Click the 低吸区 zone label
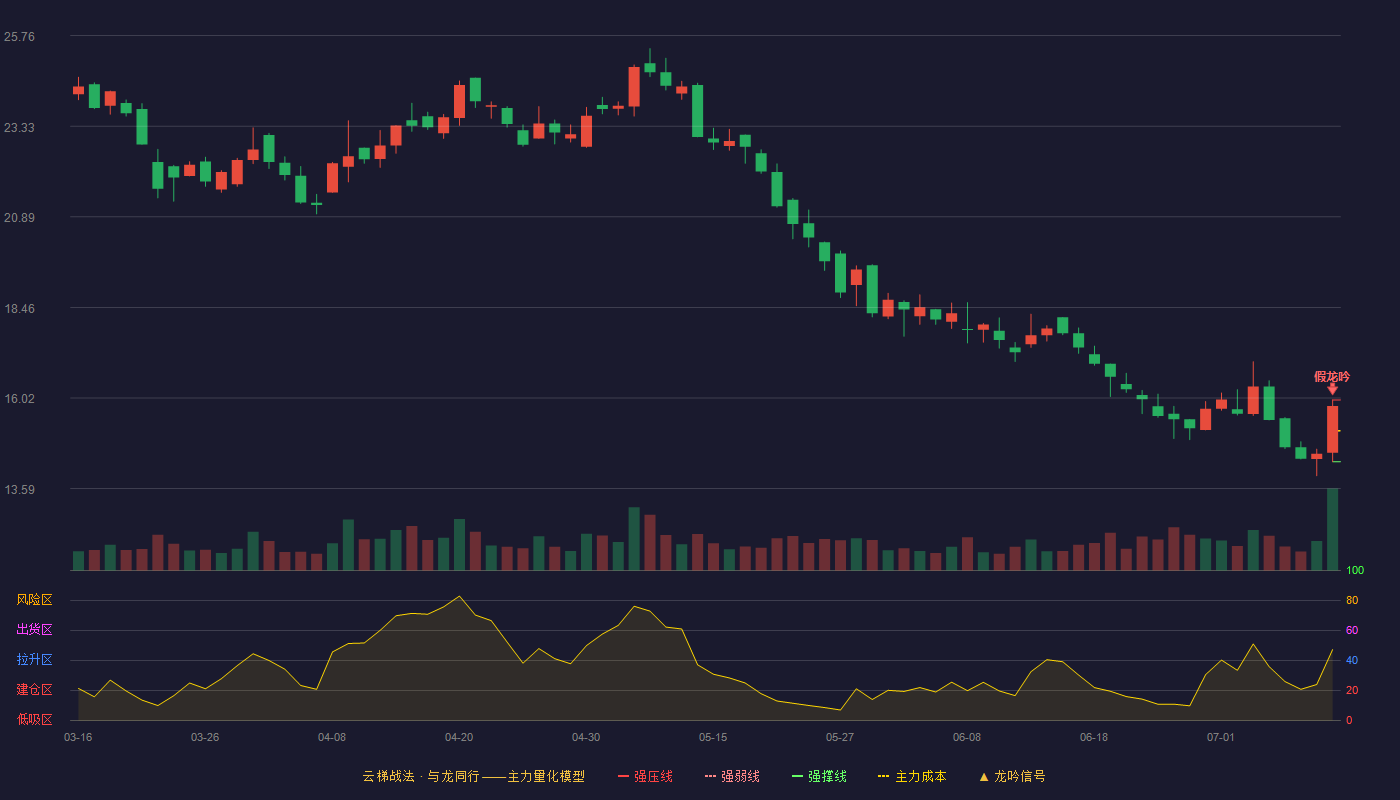Viewport: 1400px width, 800px height. (x=34, y=719)
